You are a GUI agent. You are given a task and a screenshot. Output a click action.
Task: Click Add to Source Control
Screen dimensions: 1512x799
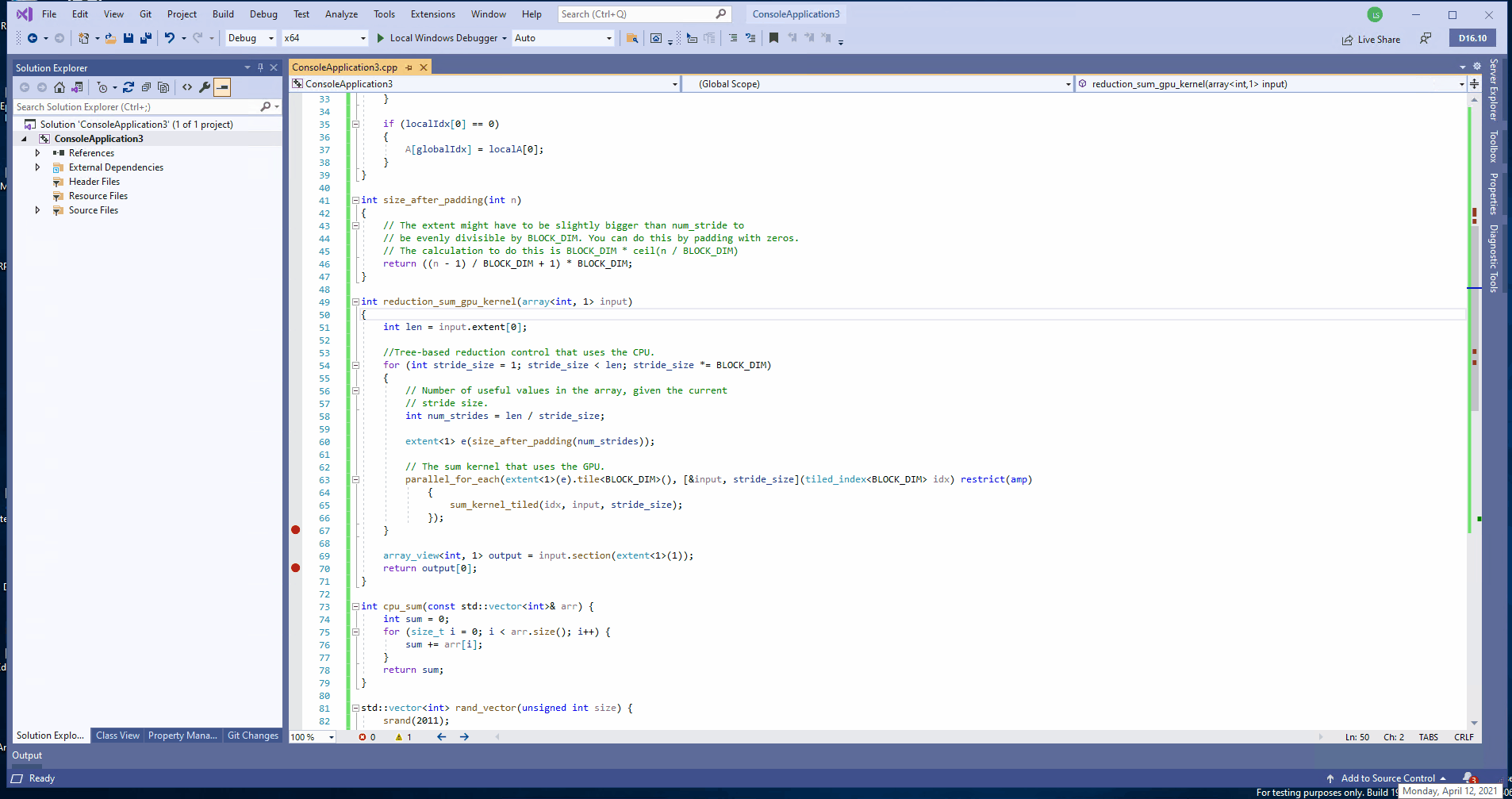(x=1387, y=778)
